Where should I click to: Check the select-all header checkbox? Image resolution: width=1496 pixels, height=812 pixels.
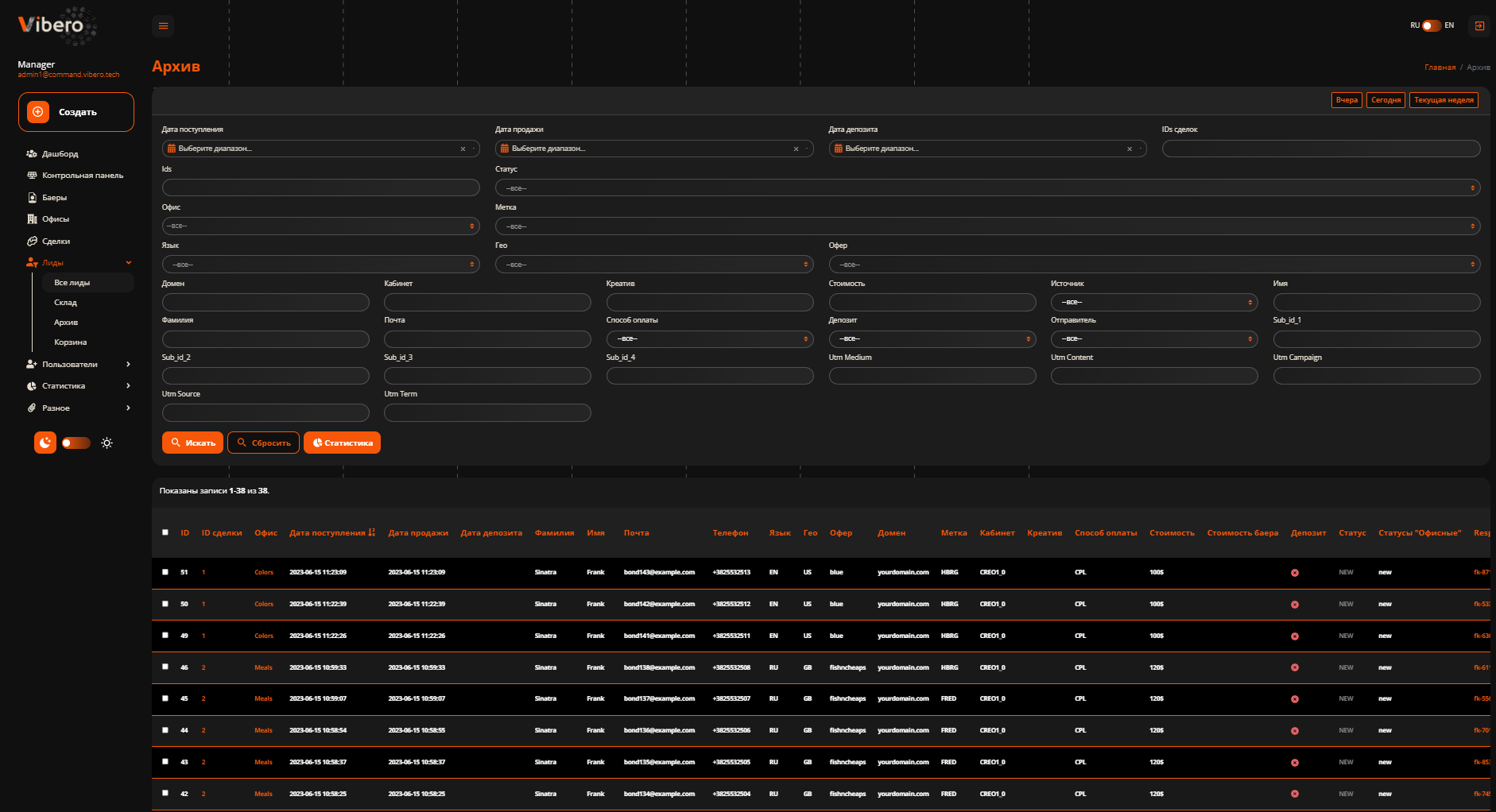(x=165, y=532)
